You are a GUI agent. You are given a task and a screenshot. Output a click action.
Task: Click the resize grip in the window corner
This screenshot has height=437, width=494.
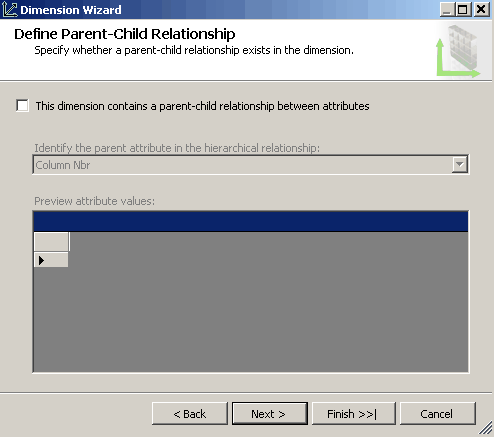coord(486,429)
